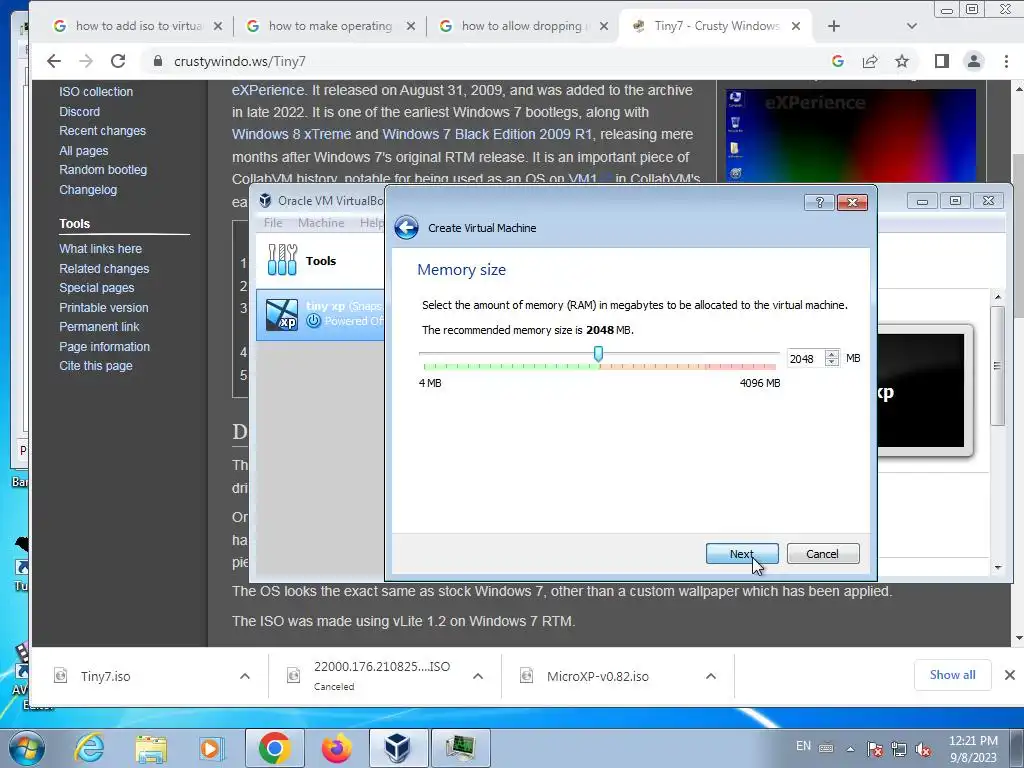Open Random bootleg sidebar link

point(103,170)
